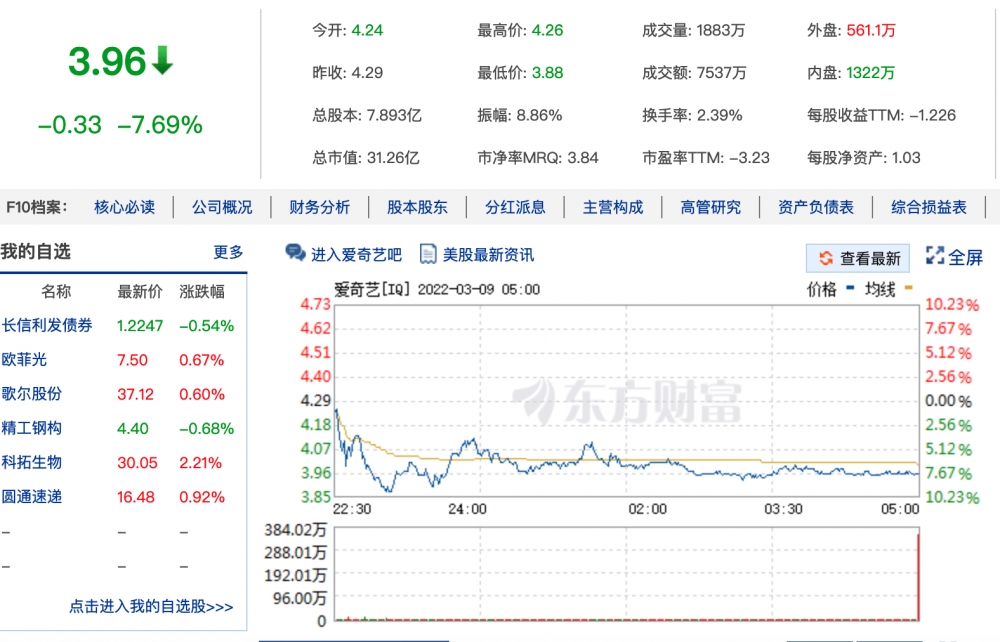Click 欧菲光 price value 7.50
Viewport: 1000px width, 642px height.
click(132, 360)
